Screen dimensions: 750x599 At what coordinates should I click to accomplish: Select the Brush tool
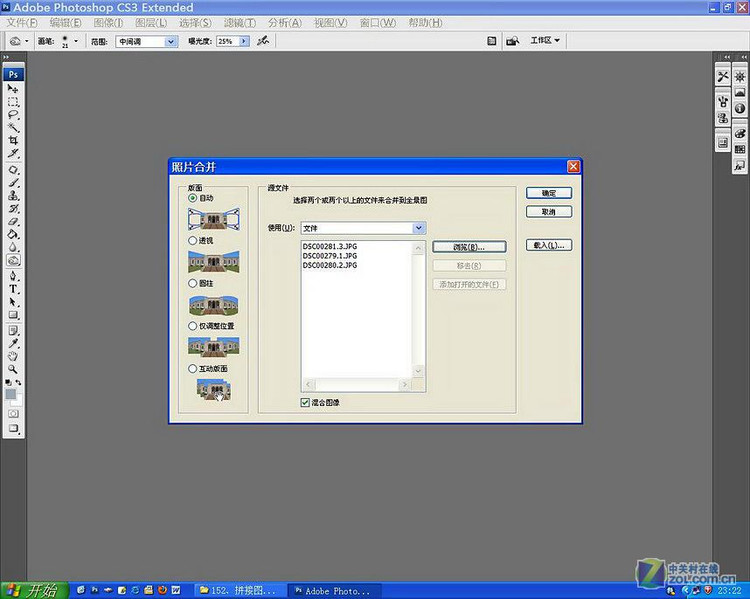[13, 183]
